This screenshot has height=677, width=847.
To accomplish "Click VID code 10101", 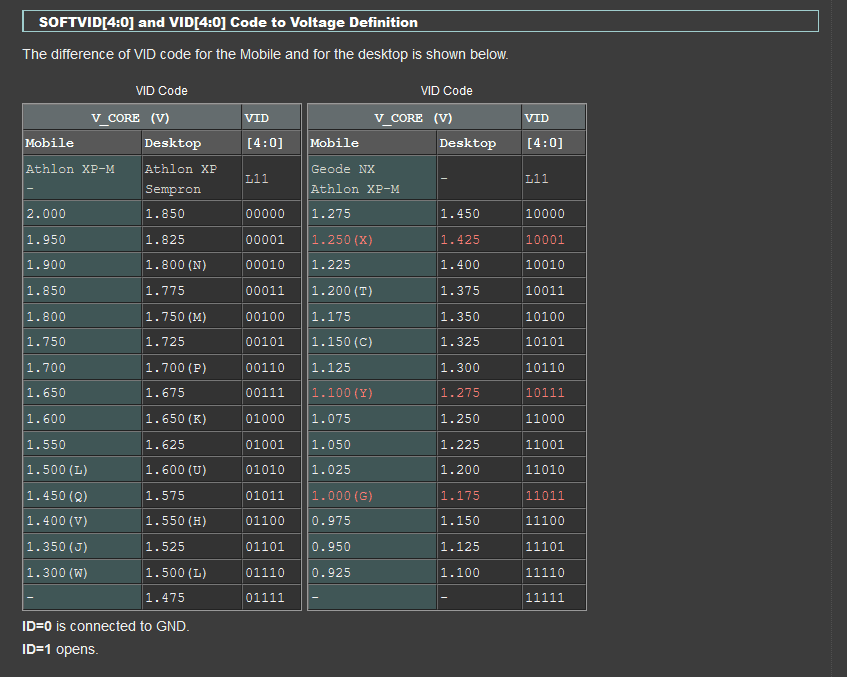I will click(545, 342).
